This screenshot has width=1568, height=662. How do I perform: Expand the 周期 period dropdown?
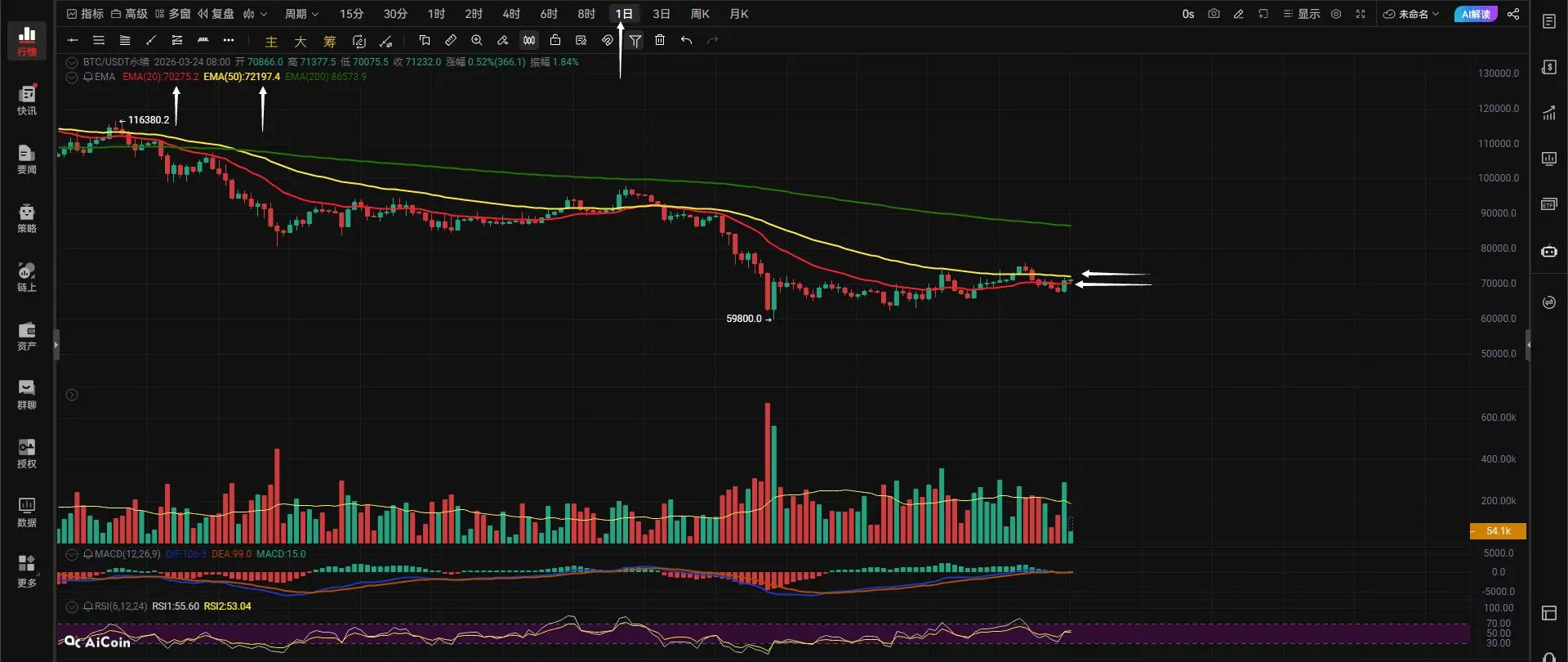301,14
